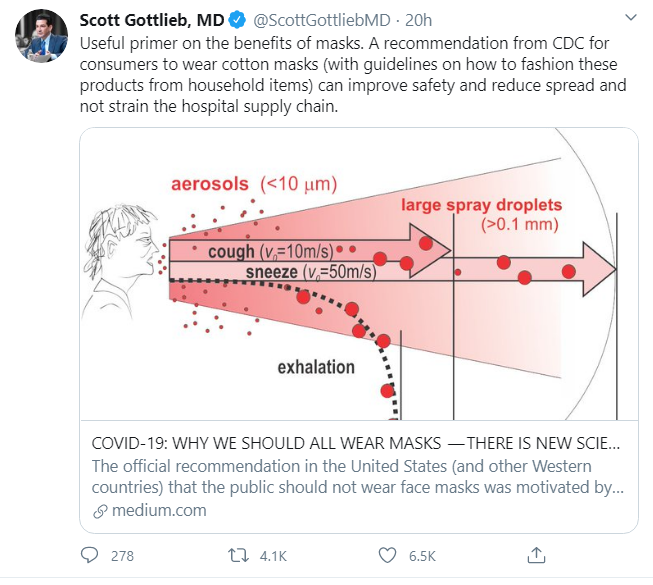View the 4.1K retweets count
The height and width of the screenshot is (585, 653).
tap(273, 556)
